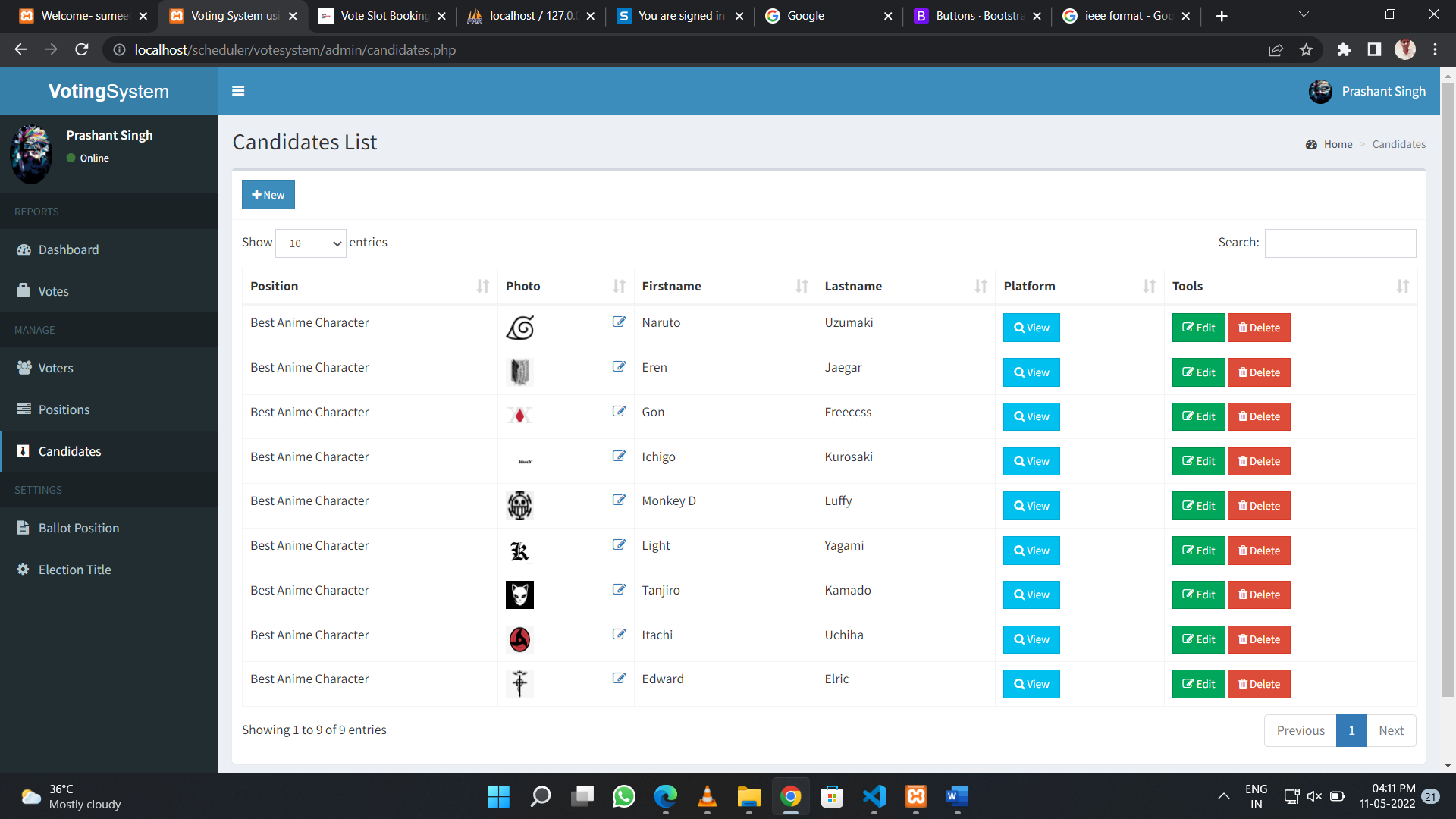Open the browser tab search chevron
This screenshot has height=819, width=1456.
1303,15
